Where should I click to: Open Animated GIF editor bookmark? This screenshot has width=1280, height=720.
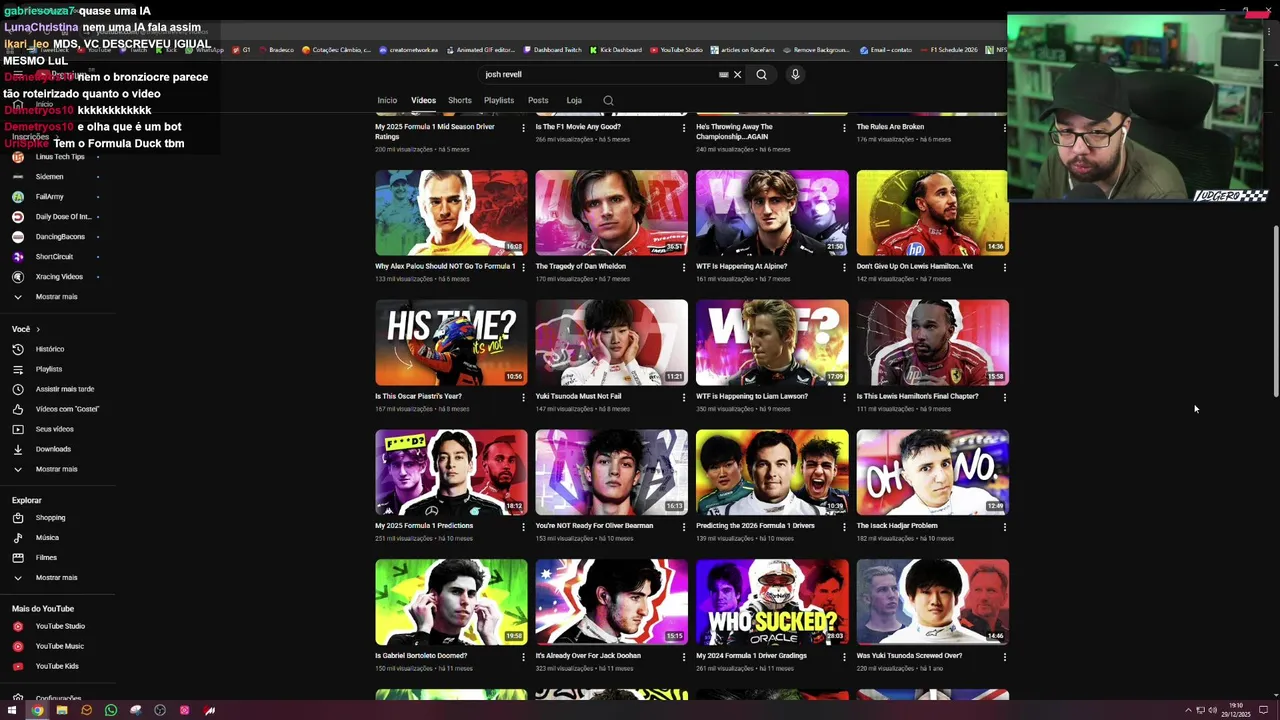(x=480, y=50)
